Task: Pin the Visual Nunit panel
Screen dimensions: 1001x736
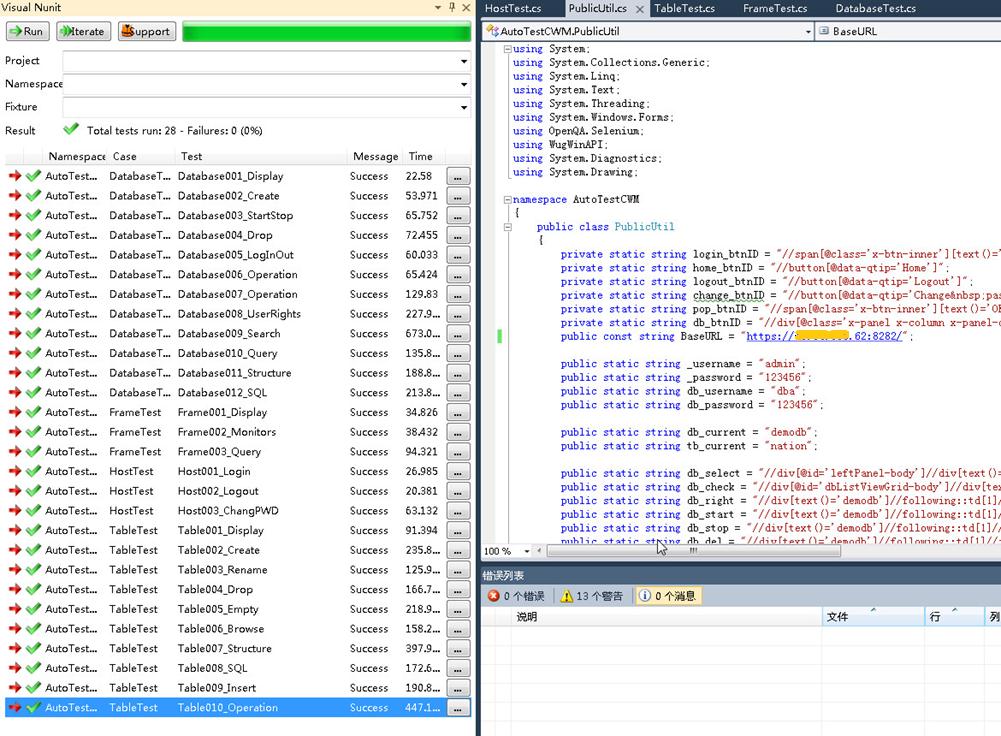Action: coord(452,8)
